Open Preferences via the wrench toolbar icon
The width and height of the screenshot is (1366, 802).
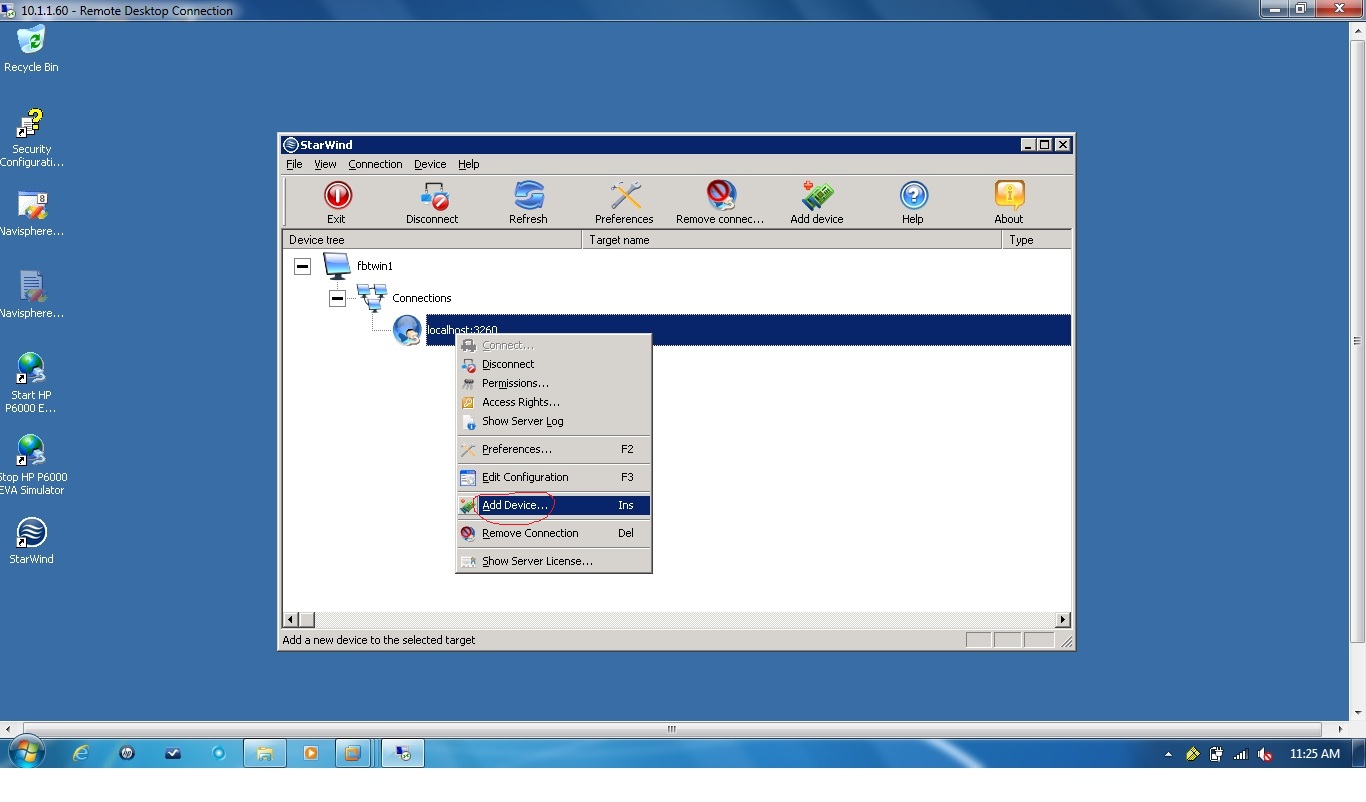click(624, 200)
